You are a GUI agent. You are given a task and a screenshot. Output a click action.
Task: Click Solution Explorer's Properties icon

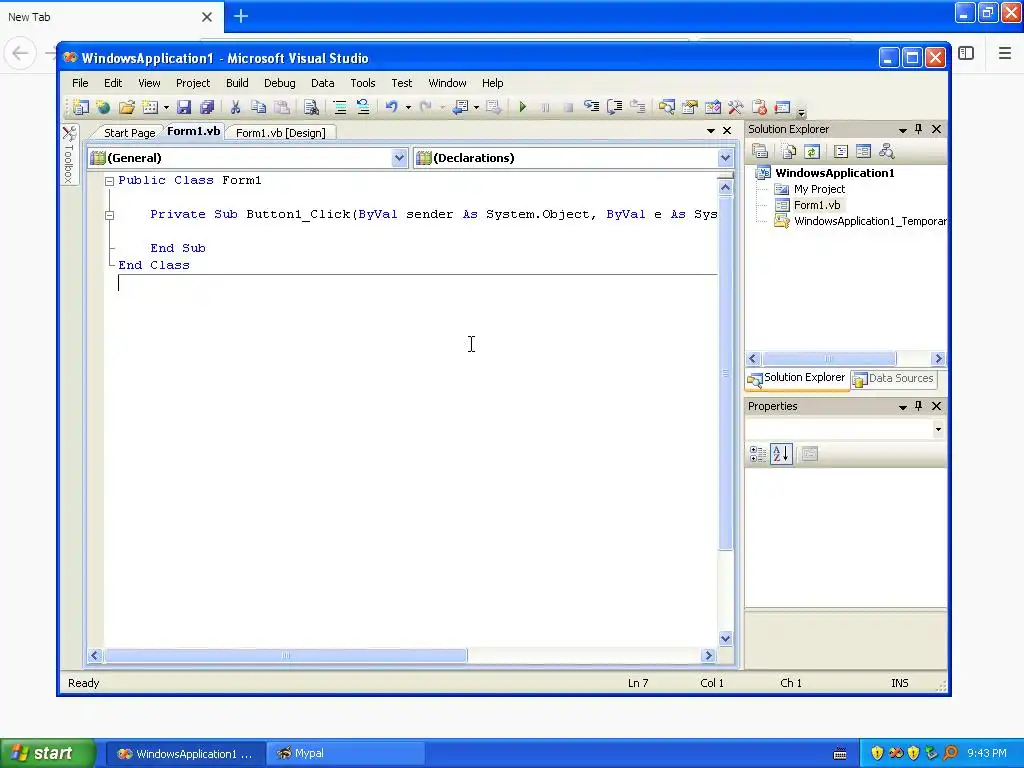tap(760, 152)
